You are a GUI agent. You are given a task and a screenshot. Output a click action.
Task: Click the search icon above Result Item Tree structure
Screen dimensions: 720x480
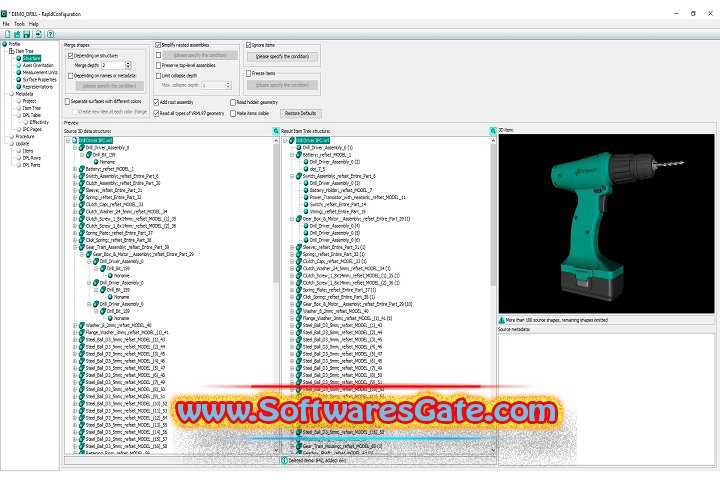point(493,131)
